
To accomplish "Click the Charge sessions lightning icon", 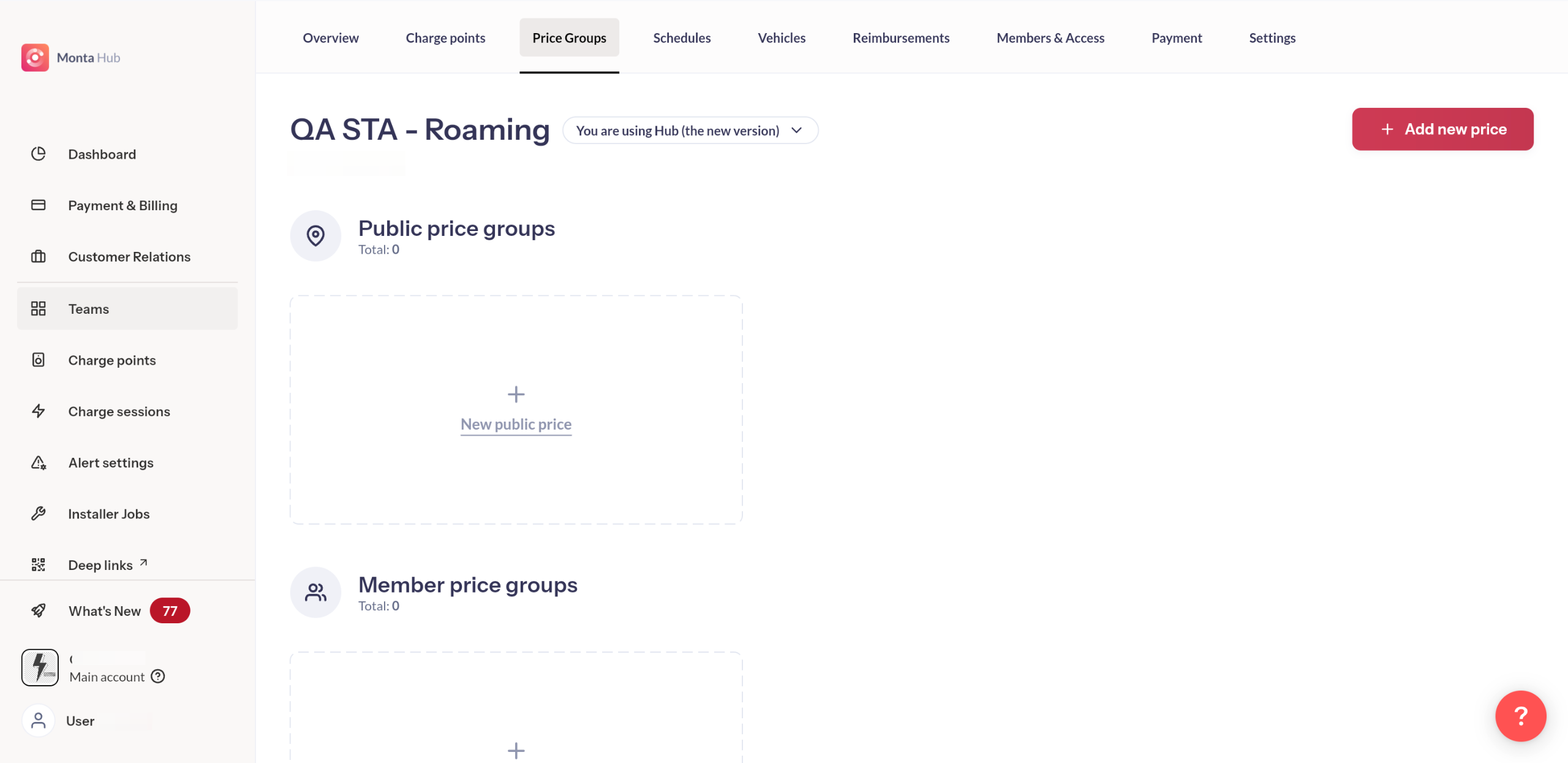I will (x=39, y=411).
